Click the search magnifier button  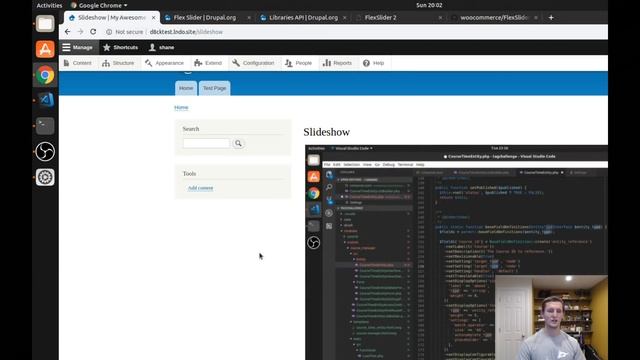tap(238, 143)
